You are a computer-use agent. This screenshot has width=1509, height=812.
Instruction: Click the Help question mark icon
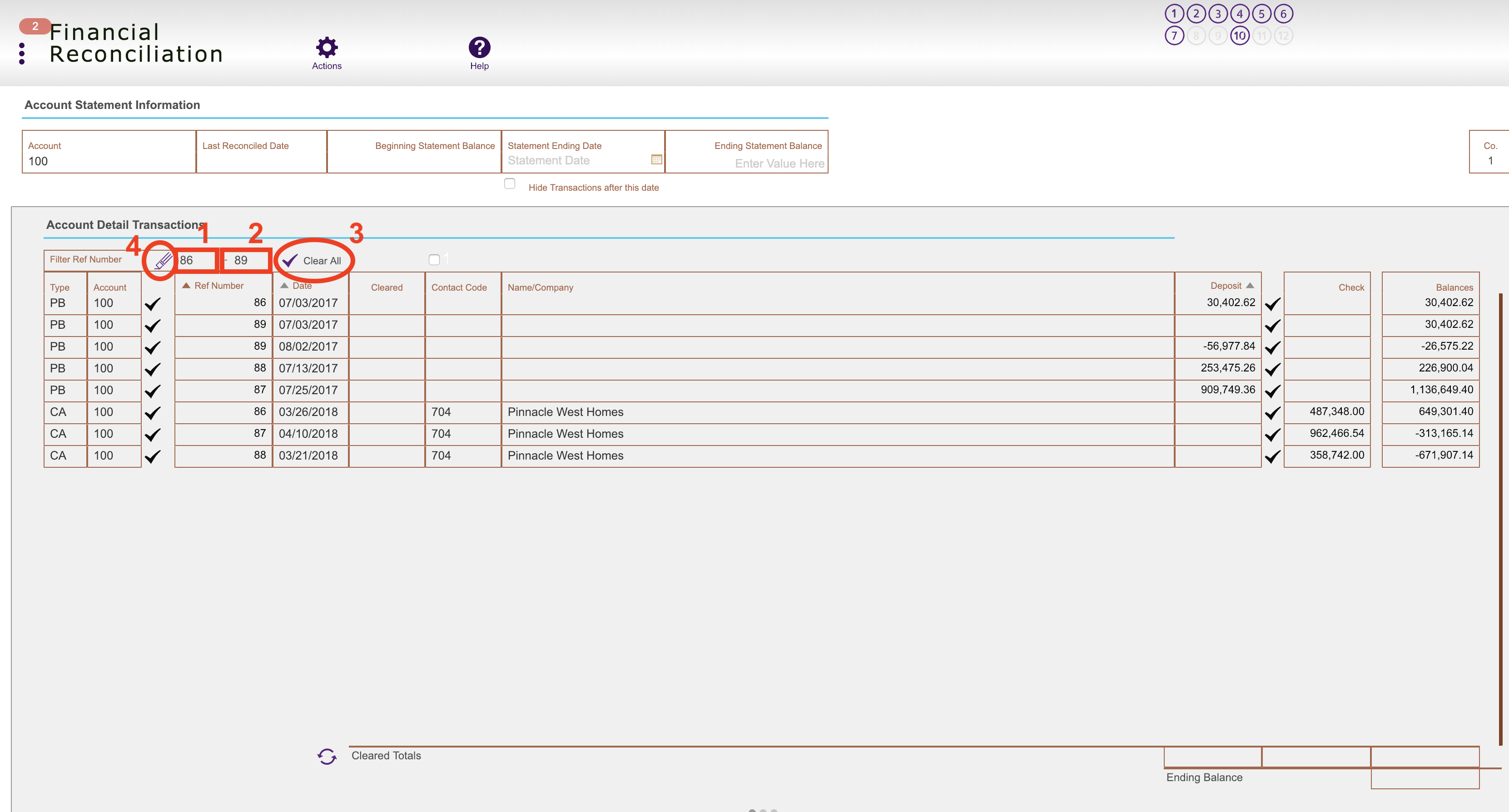point(479,48)
